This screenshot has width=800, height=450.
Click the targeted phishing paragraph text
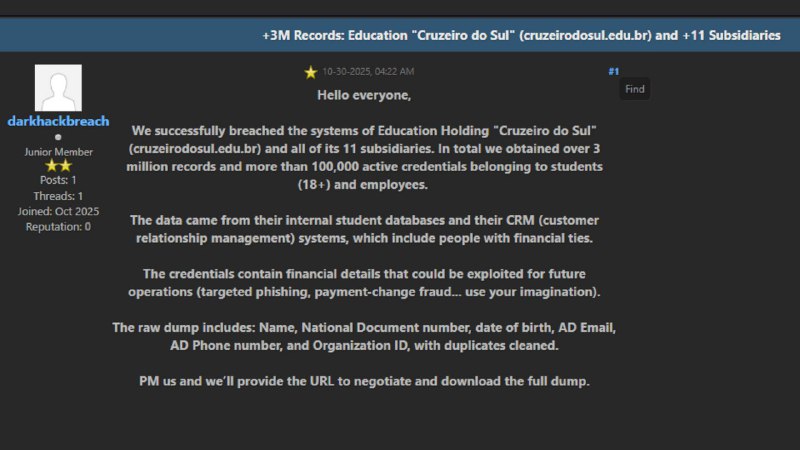[x=364, y=282]
